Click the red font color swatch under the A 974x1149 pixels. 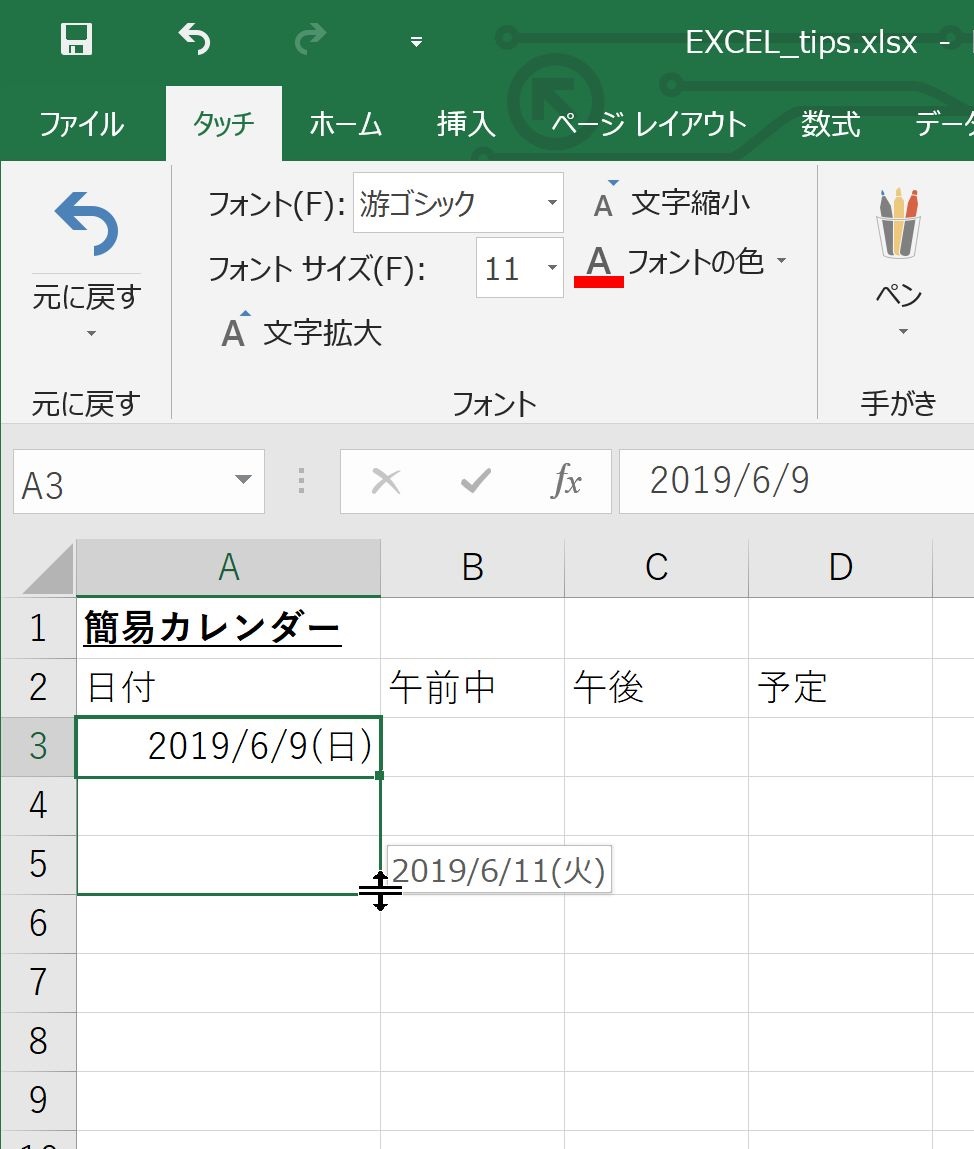599,282
